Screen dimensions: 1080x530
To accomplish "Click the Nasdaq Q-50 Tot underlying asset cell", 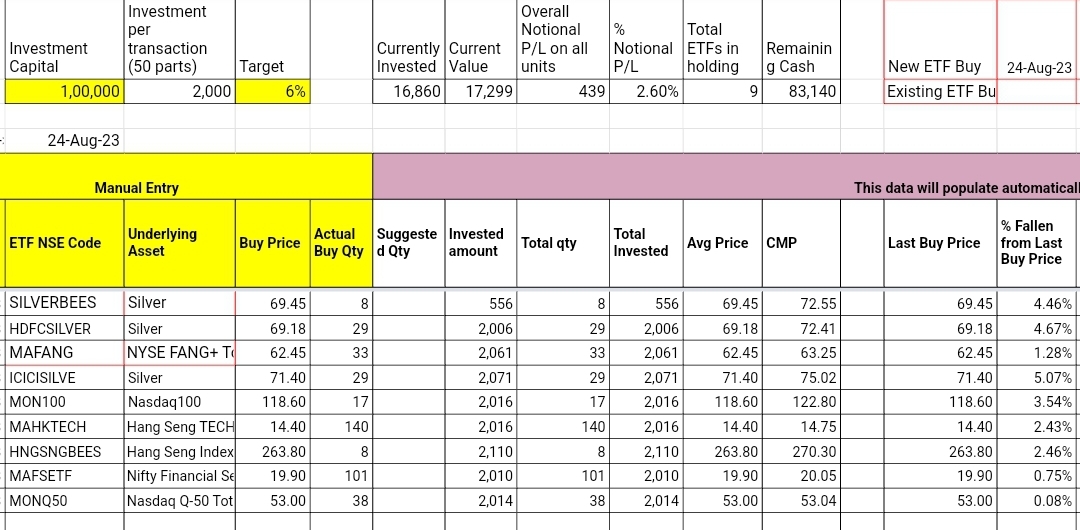I will (180, 501).
